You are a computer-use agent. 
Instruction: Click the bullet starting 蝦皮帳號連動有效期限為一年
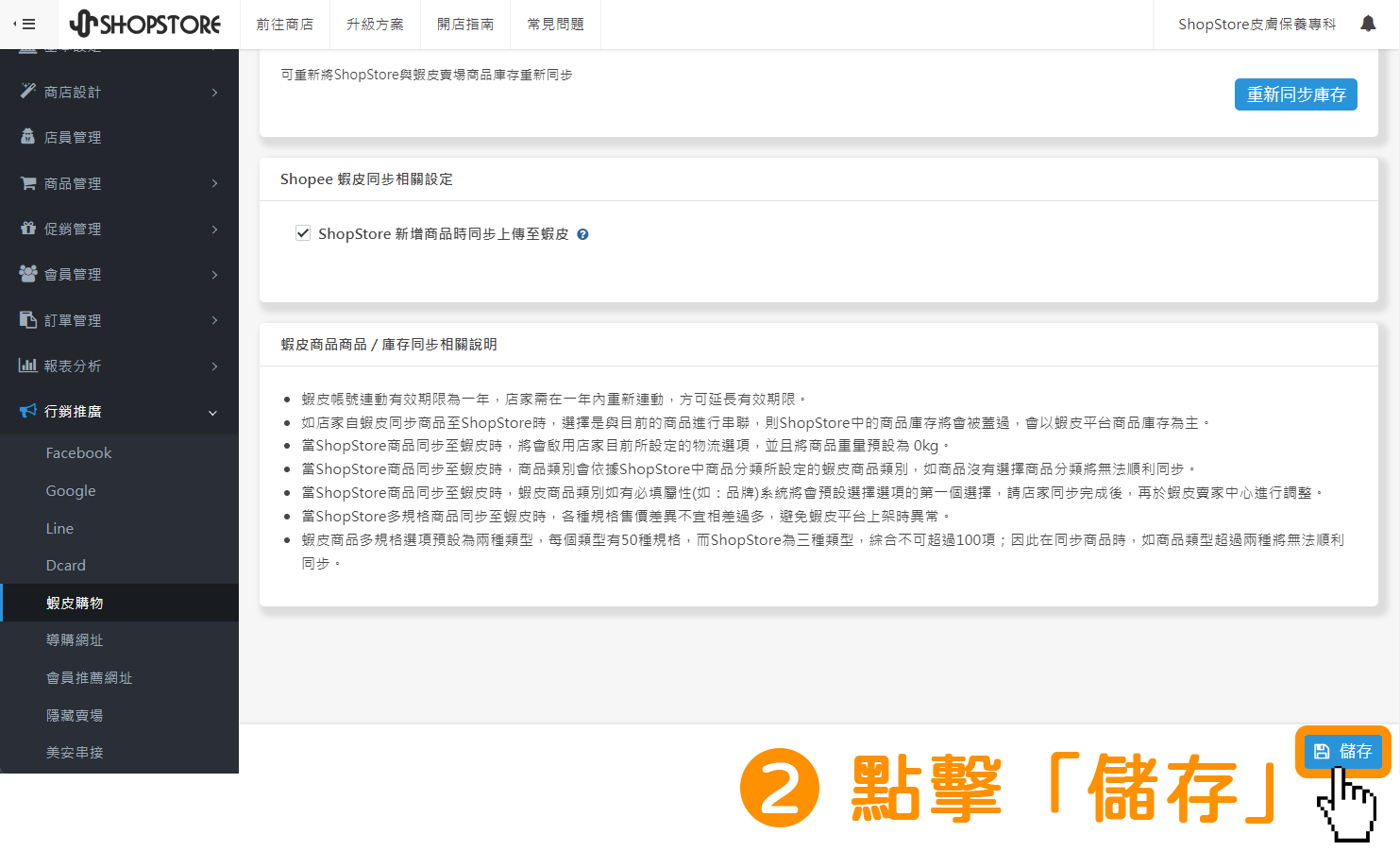[554, 400]
